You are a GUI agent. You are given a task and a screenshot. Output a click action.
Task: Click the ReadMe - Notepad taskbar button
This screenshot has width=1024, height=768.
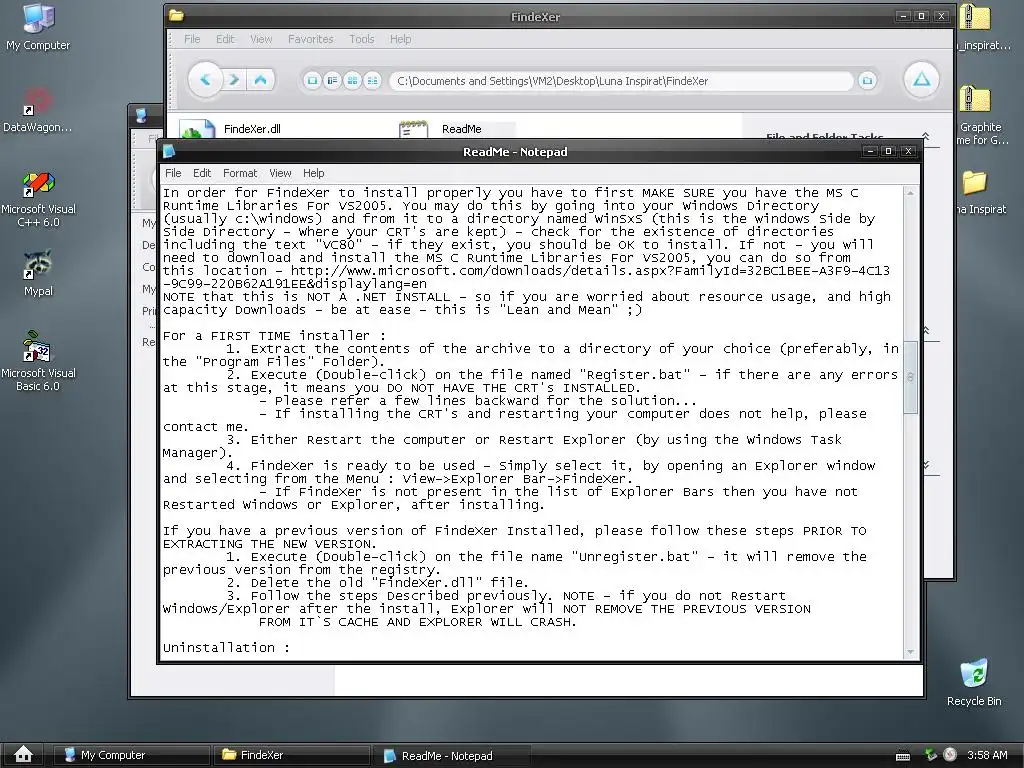coord(451,756)
